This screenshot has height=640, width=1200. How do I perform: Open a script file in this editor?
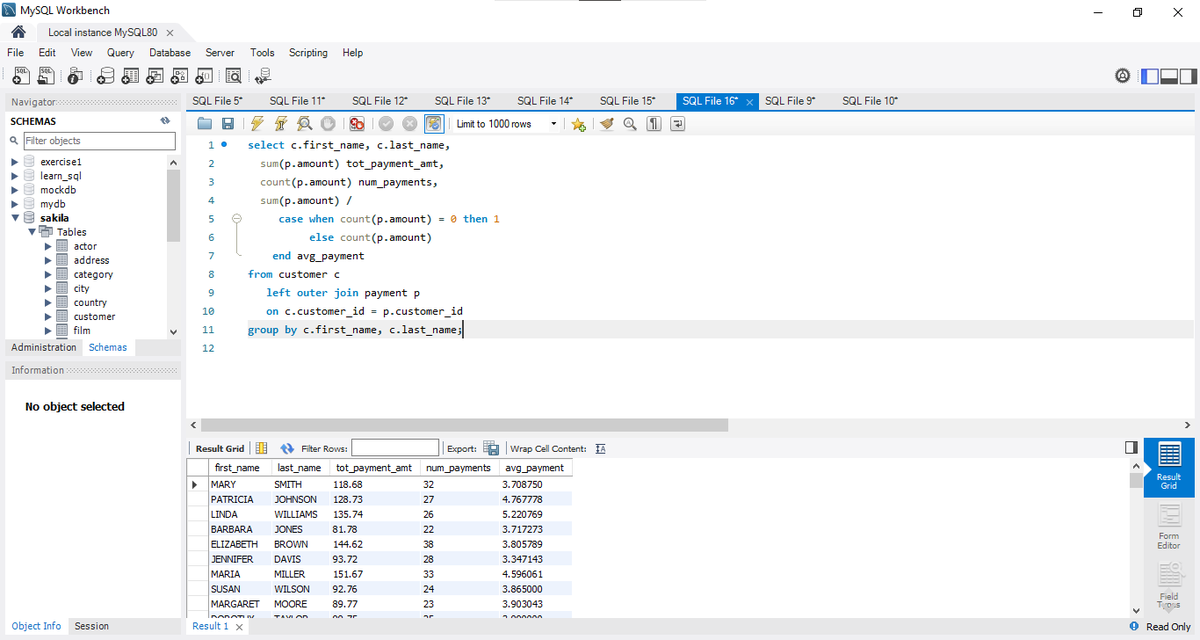click(x=206, y=124)
